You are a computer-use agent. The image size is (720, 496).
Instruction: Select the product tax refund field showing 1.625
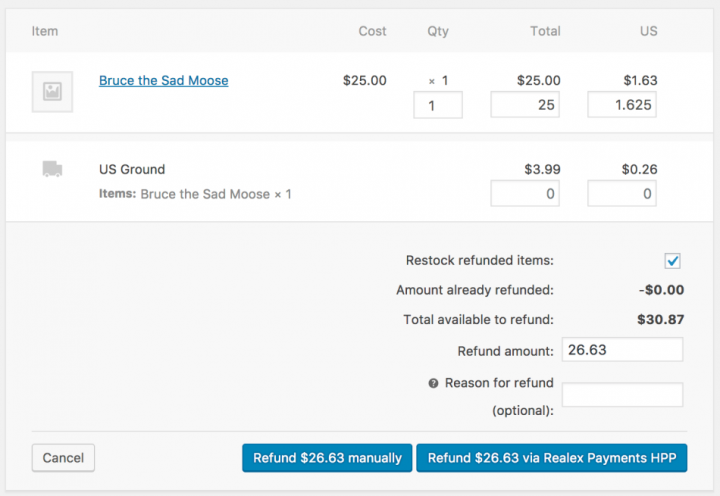point(622,105)
